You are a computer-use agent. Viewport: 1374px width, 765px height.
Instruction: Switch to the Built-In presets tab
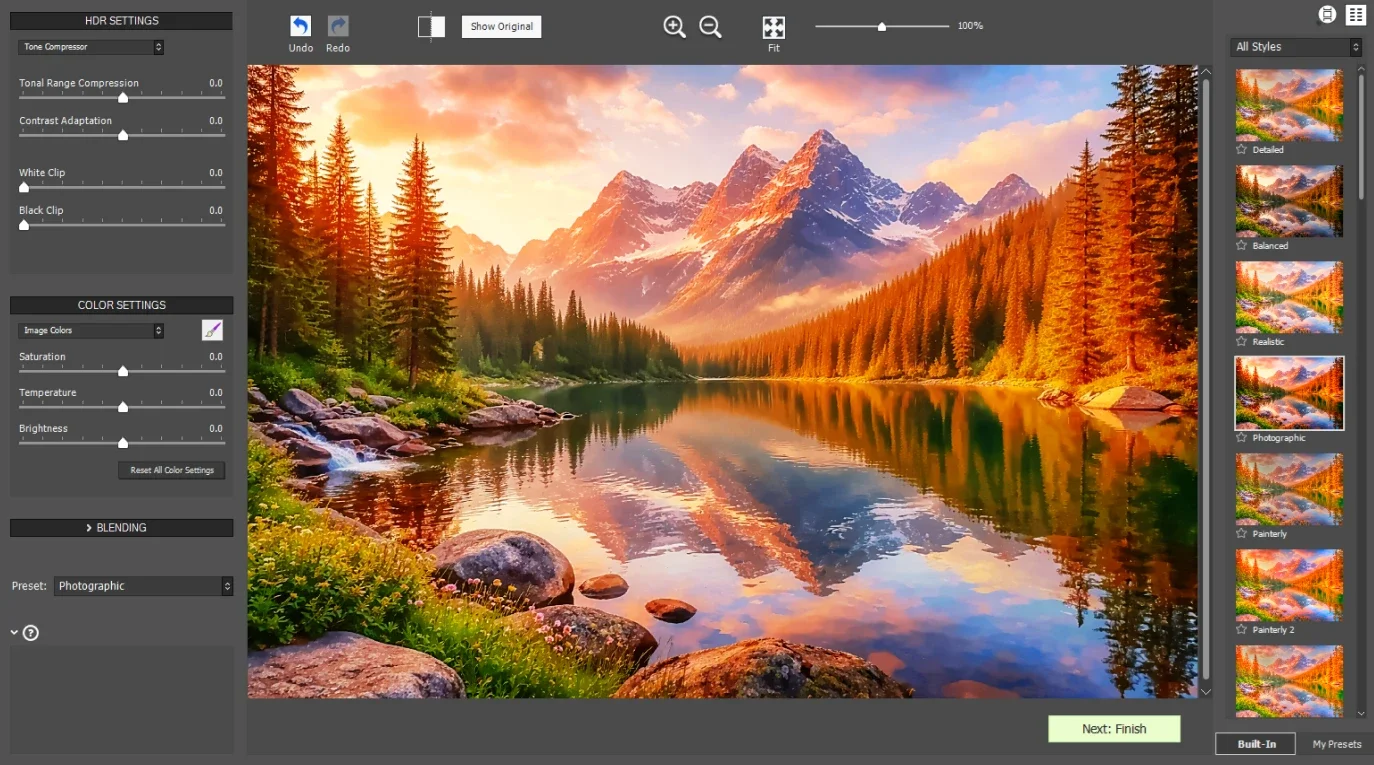[x=1255, y=744]
